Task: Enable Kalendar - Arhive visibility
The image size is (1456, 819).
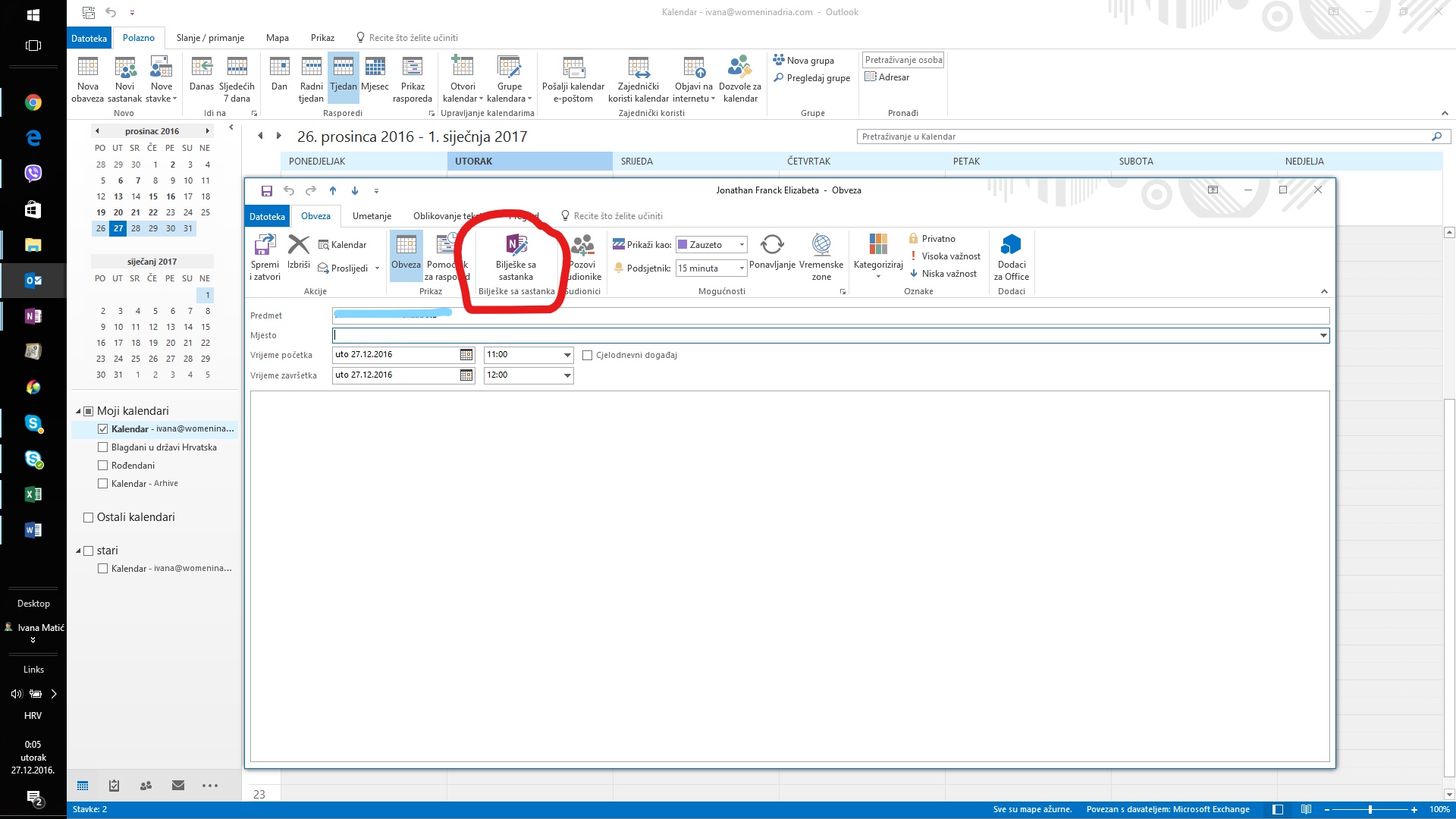Action: 103,483
